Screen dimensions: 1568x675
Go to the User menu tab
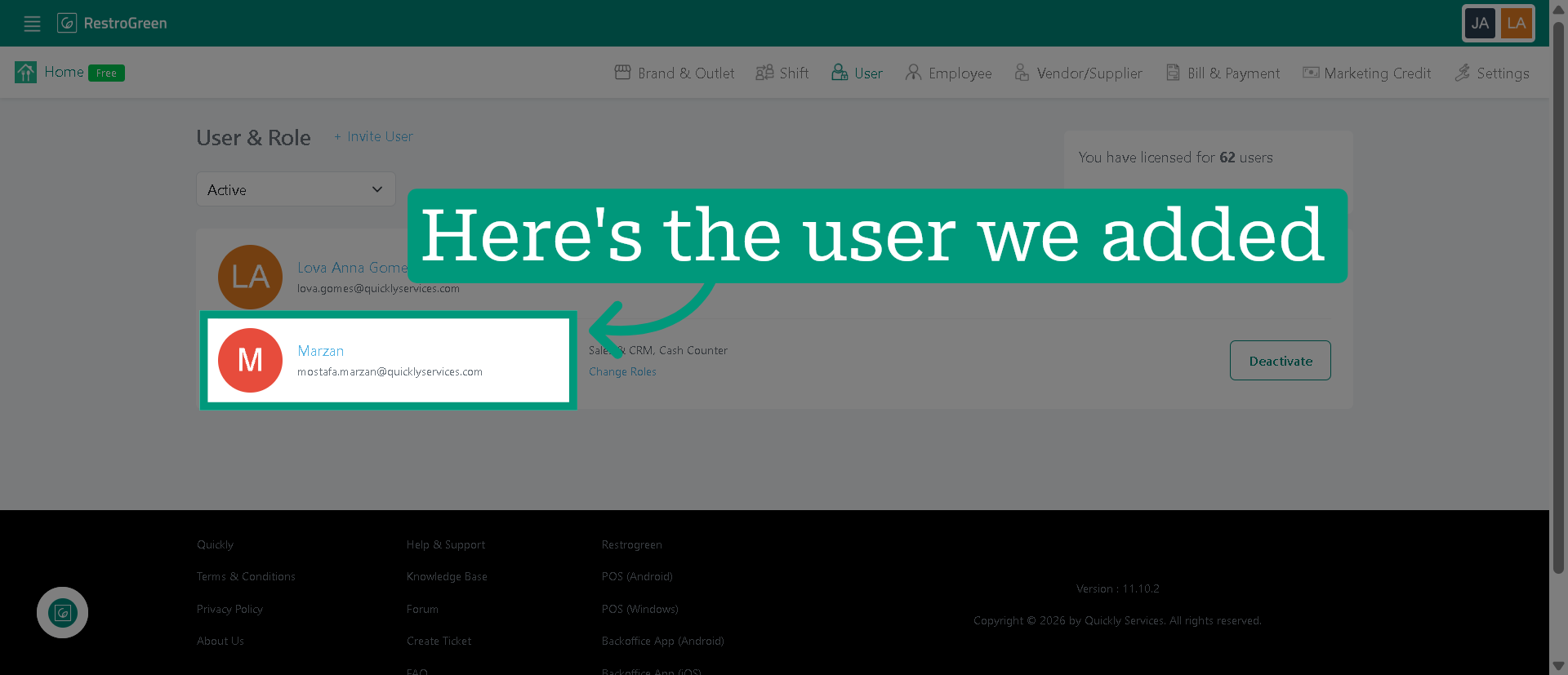tap(857, 73)
